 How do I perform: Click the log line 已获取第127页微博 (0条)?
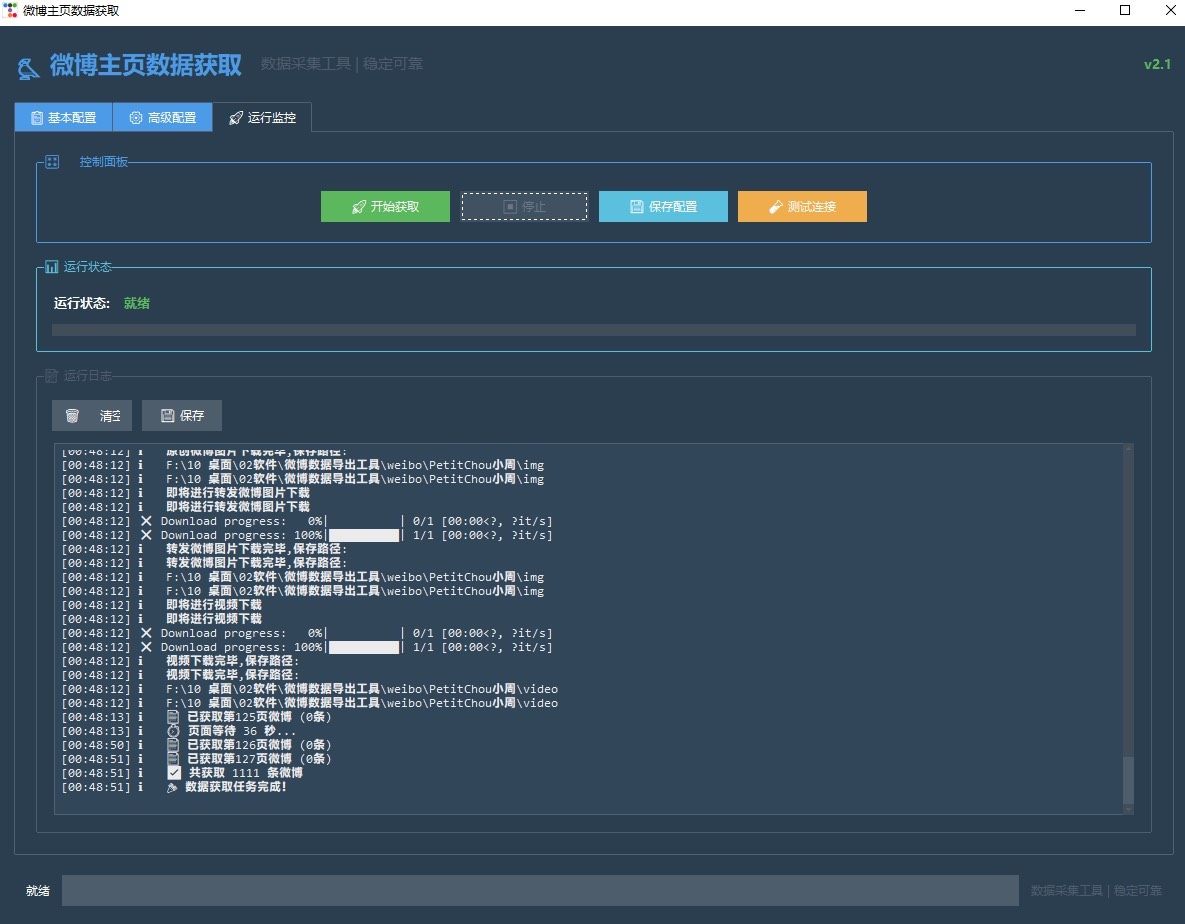click(259, 759)
